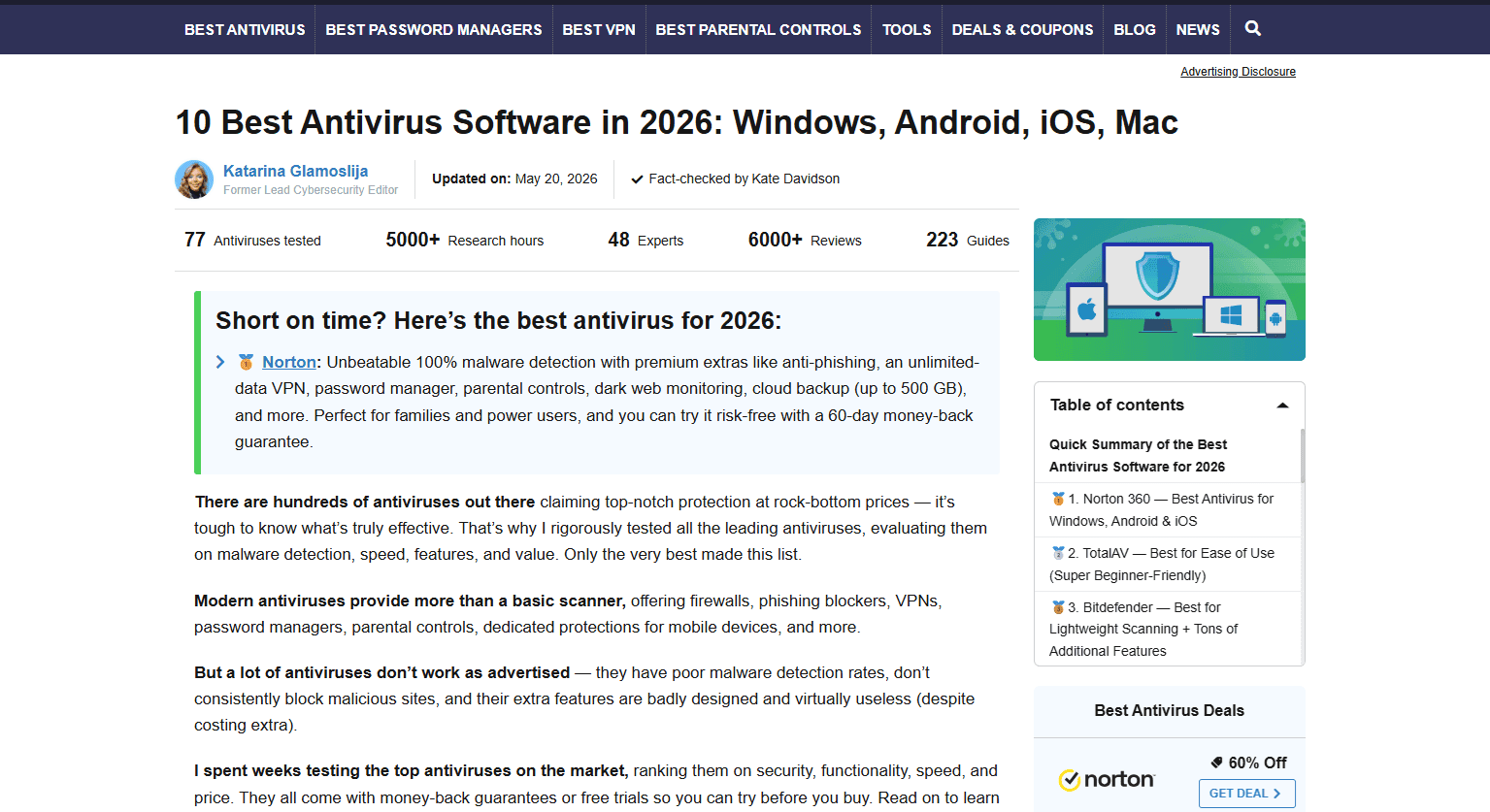1490x812 pixels.
Task: Open Deals & Coupons menu
Action: click(1022, 30)
